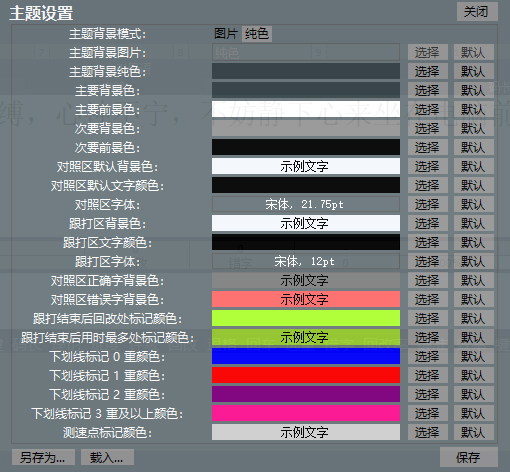Image resolution: width=510 pixels, height=472 pixels.
Task: Click 选择 for 次要背景色
Action: coord(428,128)
